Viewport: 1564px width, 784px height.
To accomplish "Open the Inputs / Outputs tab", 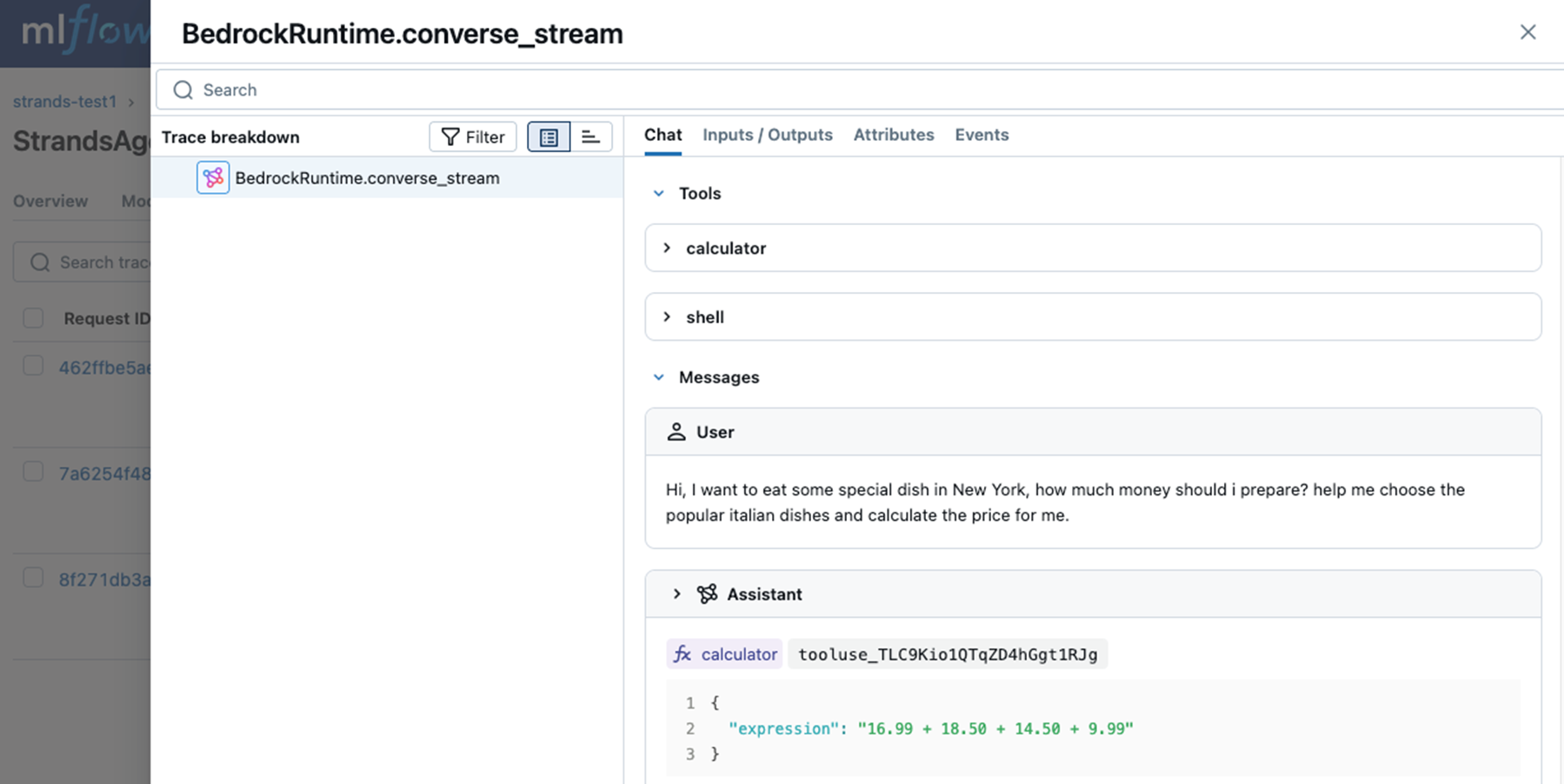I will point(768,135).
